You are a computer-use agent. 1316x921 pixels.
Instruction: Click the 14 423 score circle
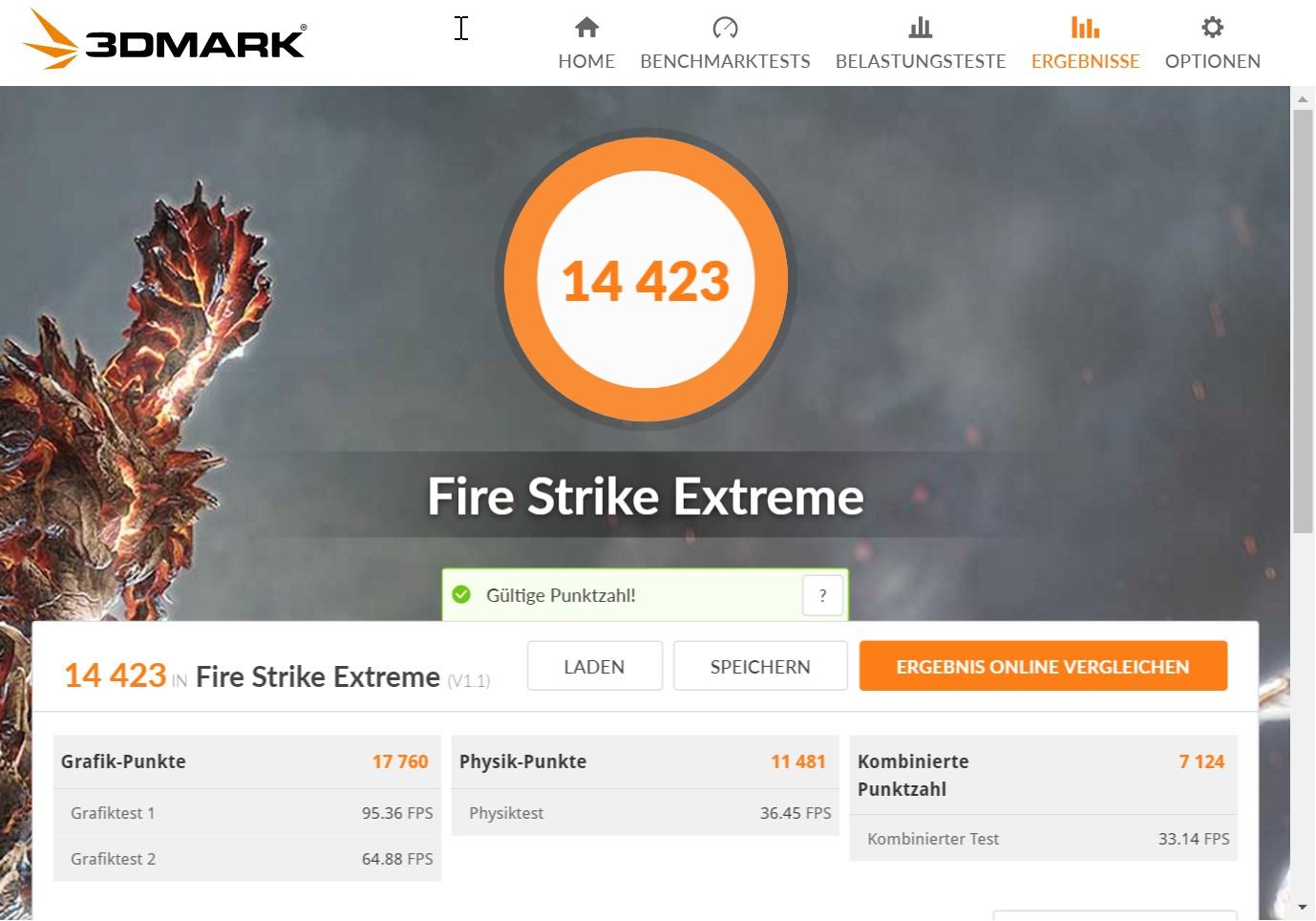(x=646, y=279)
